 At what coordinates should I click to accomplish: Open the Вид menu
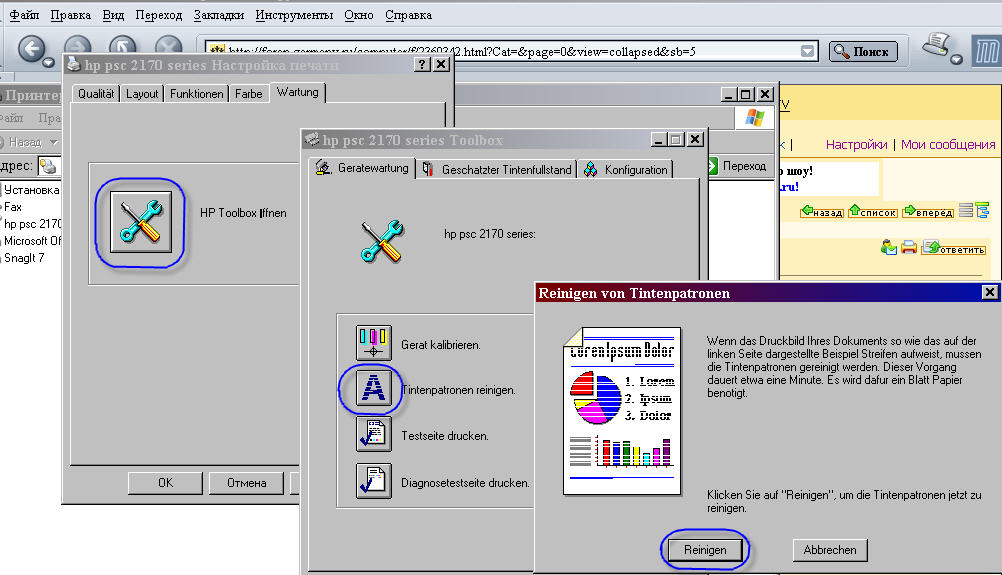pos(113,15)
